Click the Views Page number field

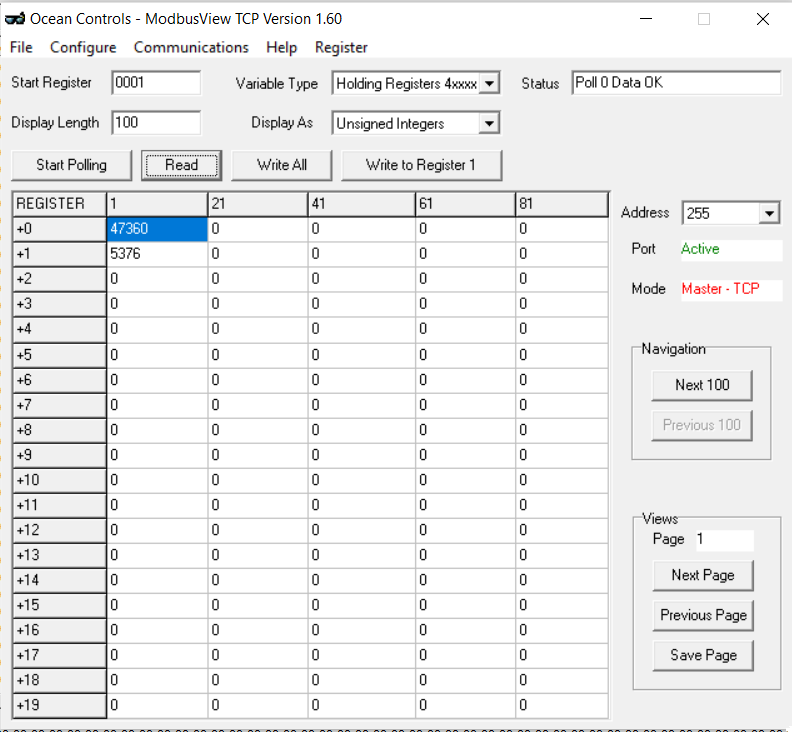(724, 540)
